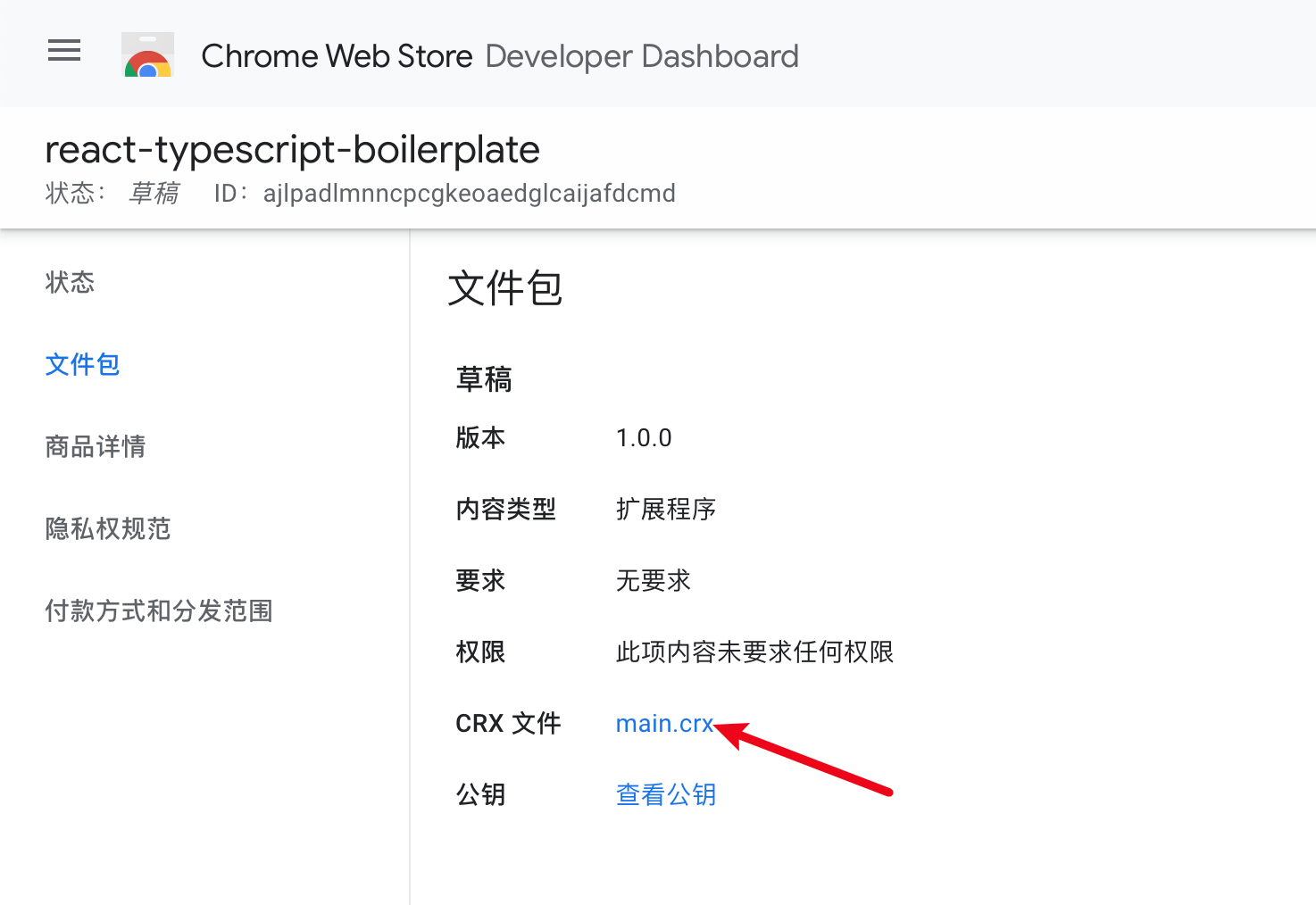
Task: Select the 文件包 sidebar item
Action: click(x=82, y=364)
